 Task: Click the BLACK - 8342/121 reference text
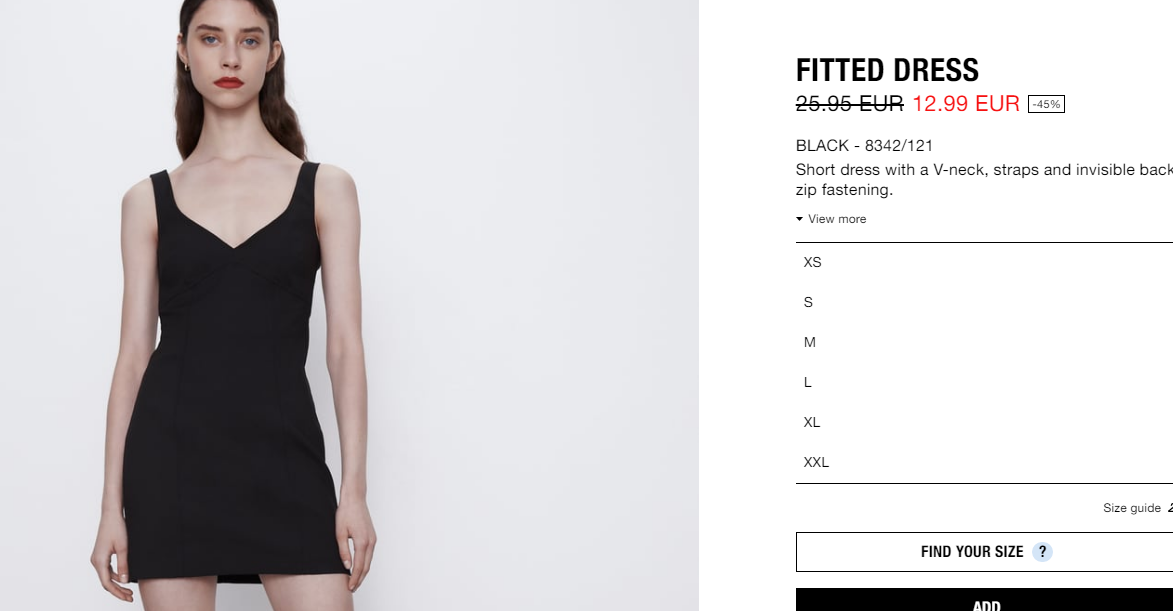[x=864, y=146]
